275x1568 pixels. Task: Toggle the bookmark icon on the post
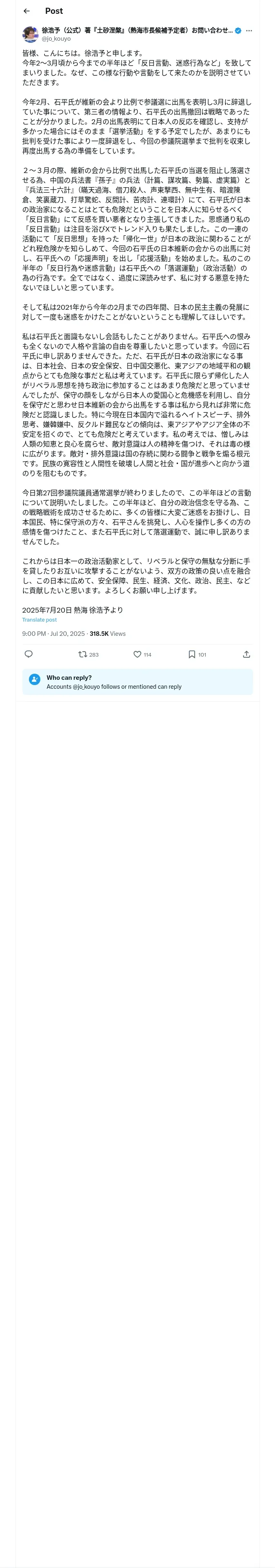pos(191,654)
